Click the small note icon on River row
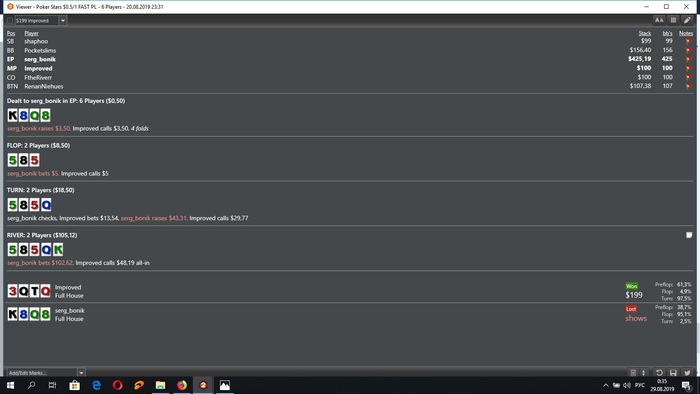 (689, 235)
